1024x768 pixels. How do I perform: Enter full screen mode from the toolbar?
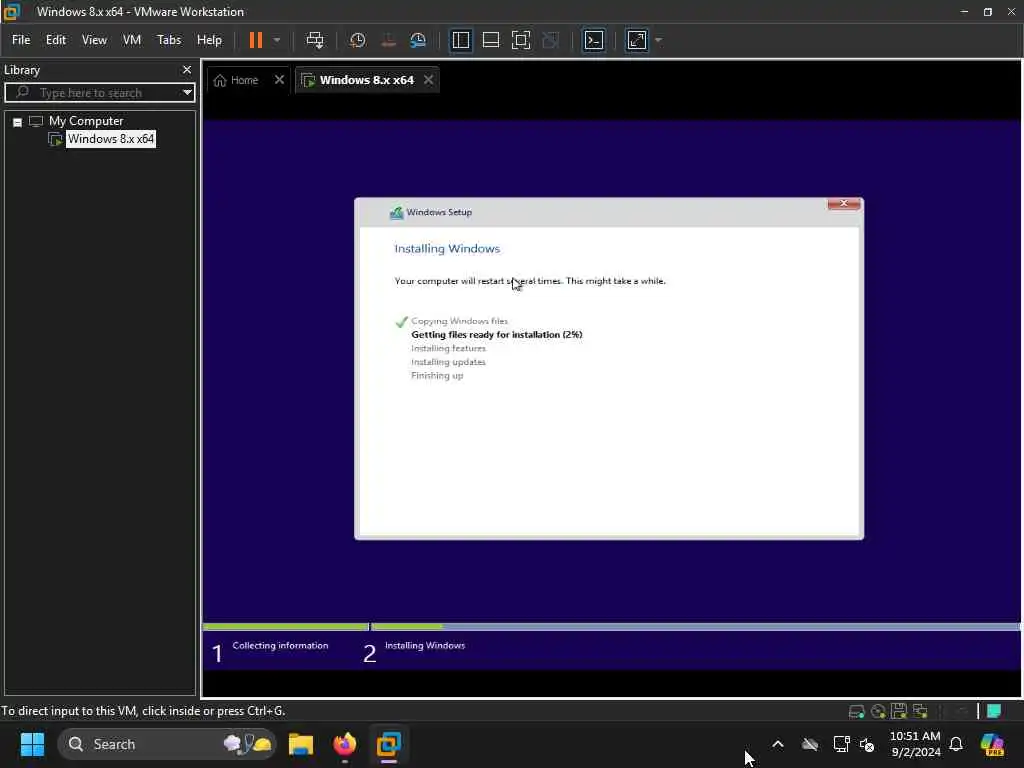coord(520,40)
